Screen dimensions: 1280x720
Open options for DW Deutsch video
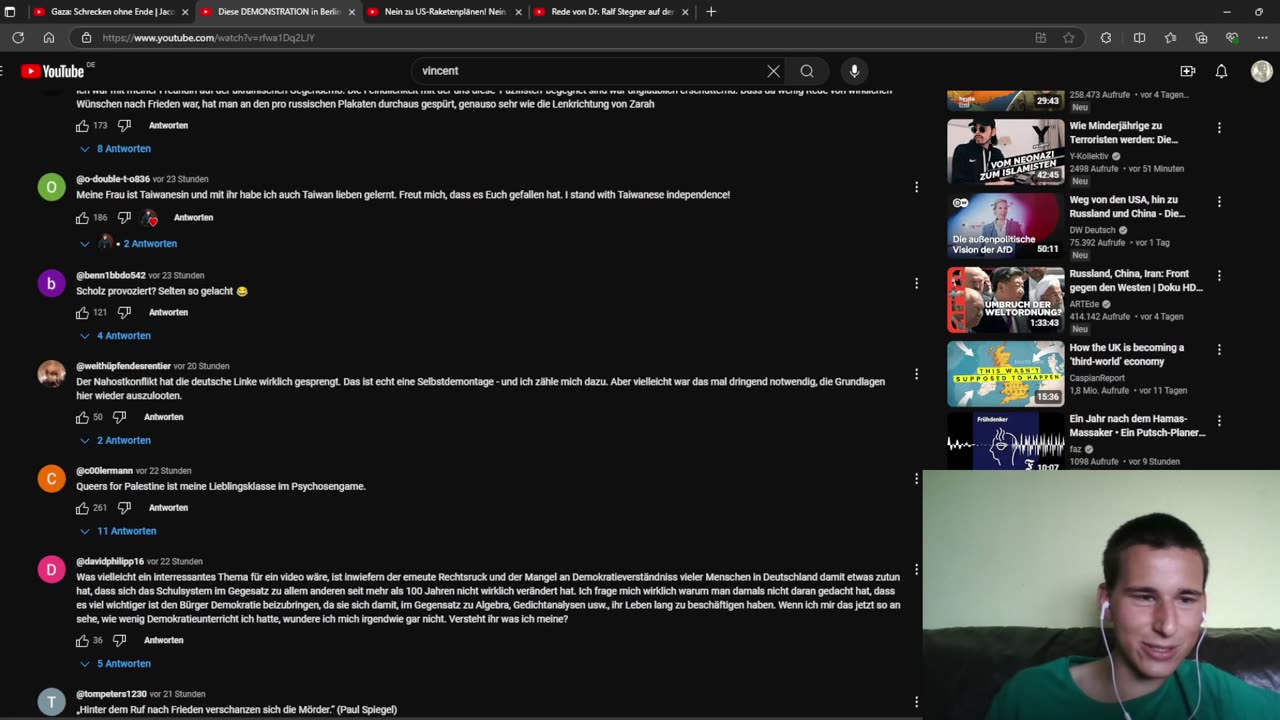[x=1219, y=202]
